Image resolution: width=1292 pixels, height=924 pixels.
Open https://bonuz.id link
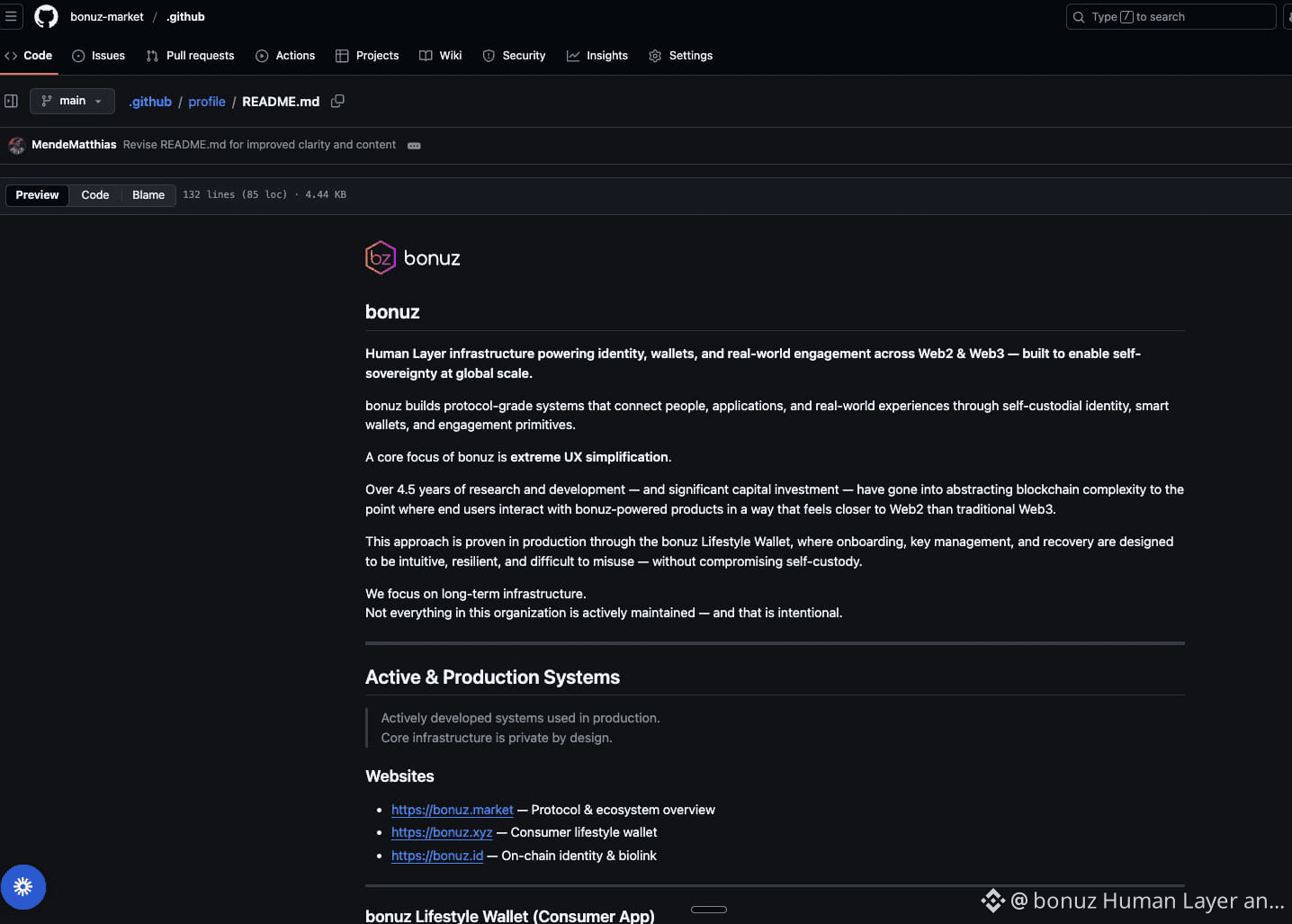pos(437,856)
